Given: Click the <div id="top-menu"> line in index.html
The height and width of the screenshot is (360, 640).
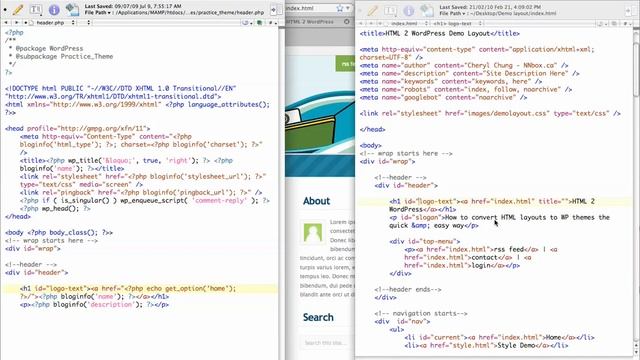Looking at the screenshot, I should point(424,241).
